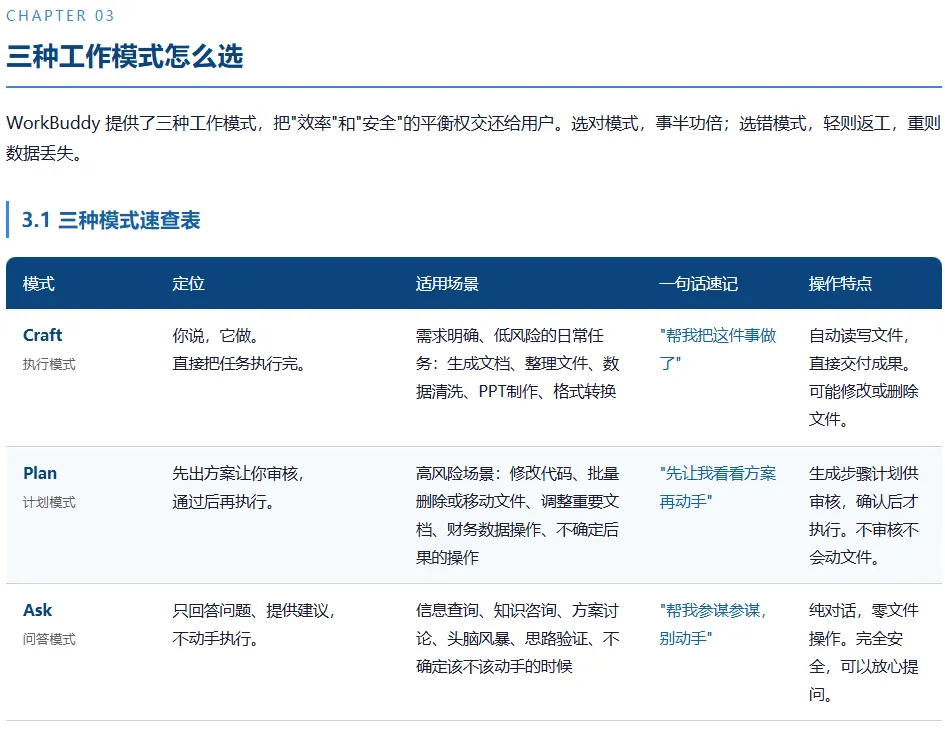This screenshot has height=729, width=945.
Task: Click the '计划模式' subtitle under Plan
Action: click(49, 502)
